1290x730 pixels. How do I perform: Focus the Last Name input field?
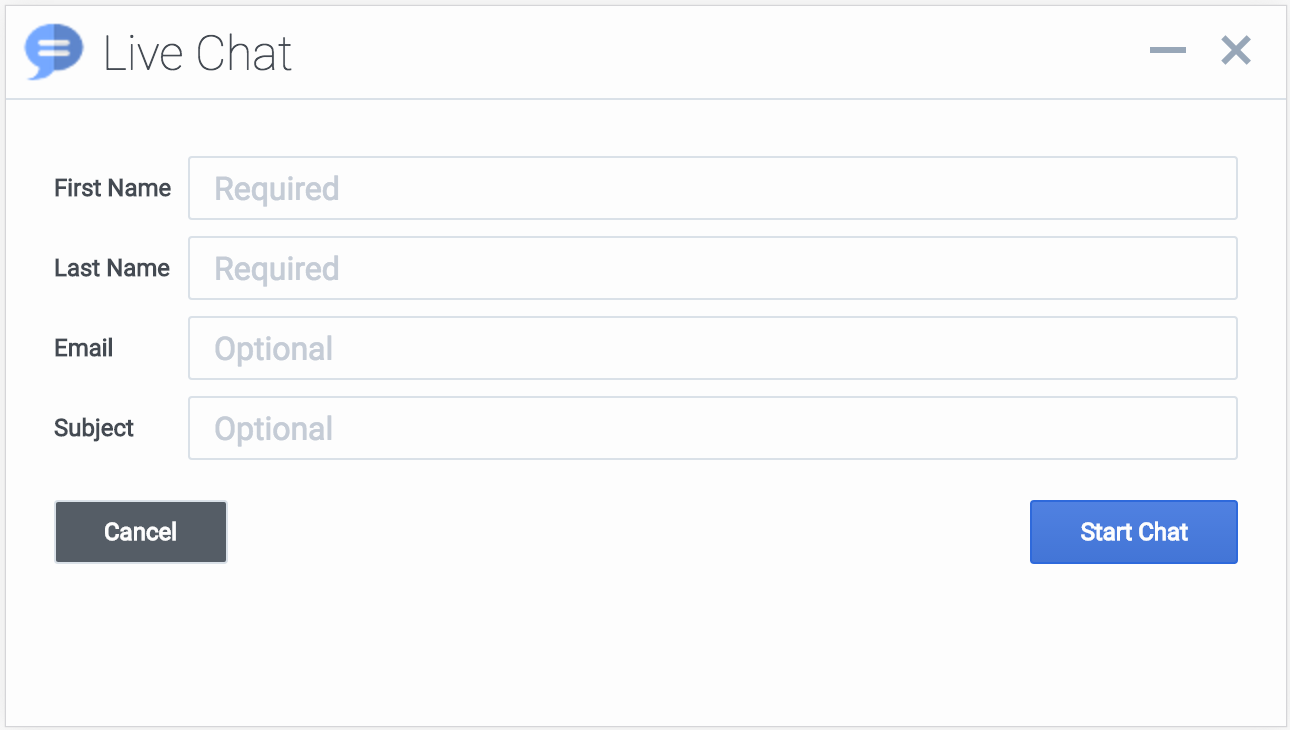[712, 268]
